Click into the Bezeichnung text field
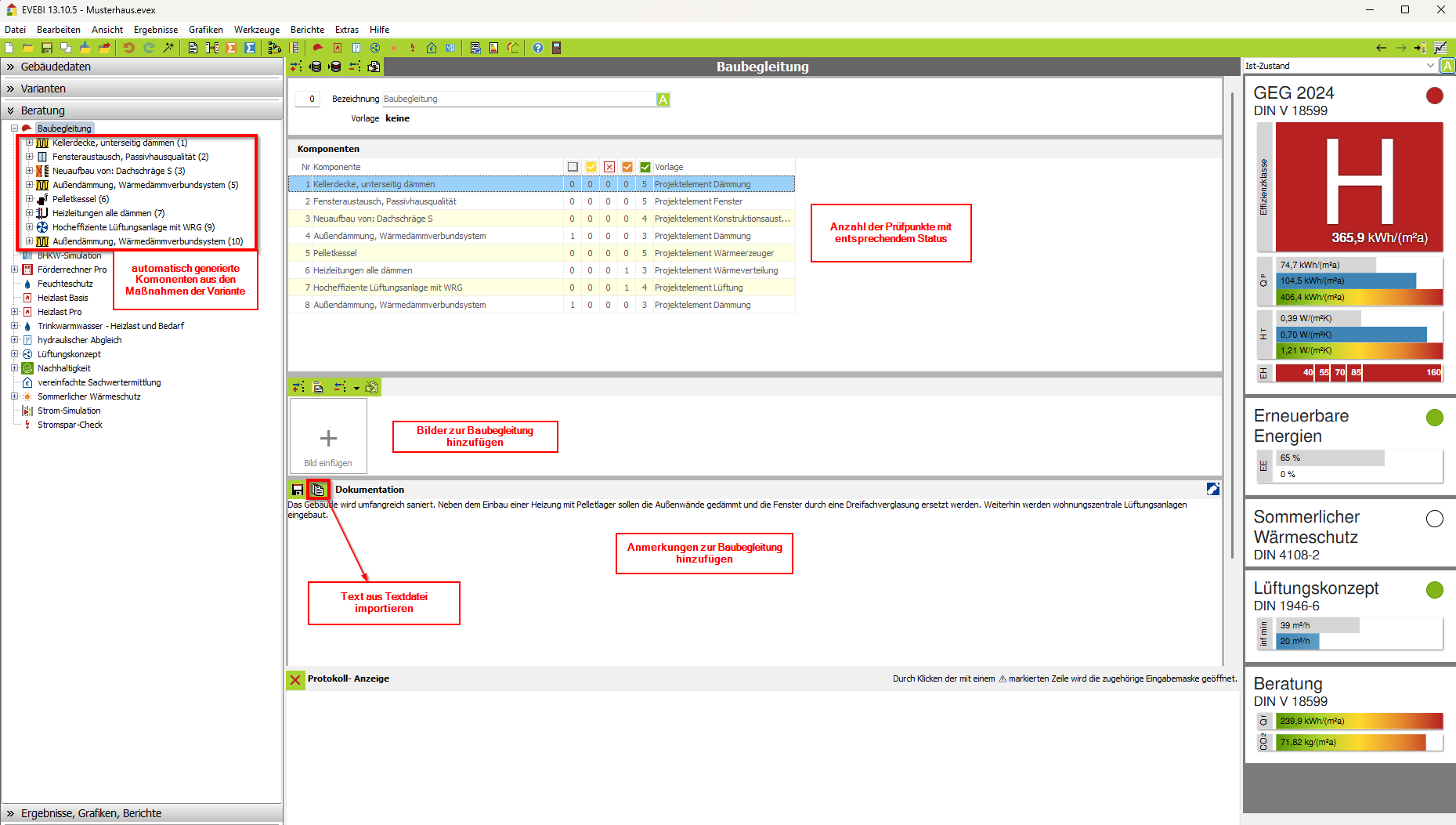This screenshot has height=825, width=1456. click(x=517, y=100)
